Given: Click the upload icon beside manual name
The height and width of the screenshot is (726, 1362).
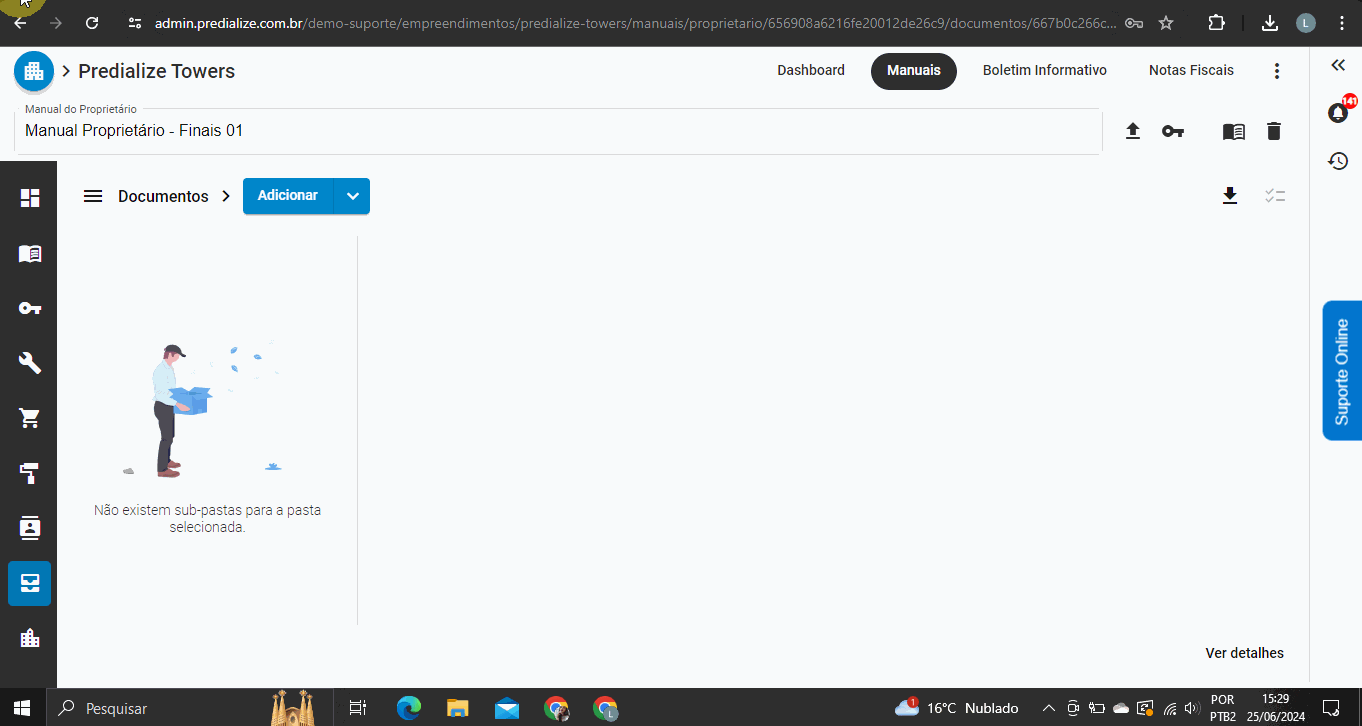Looking at the screenshot, I should [x=1133, y=131].
